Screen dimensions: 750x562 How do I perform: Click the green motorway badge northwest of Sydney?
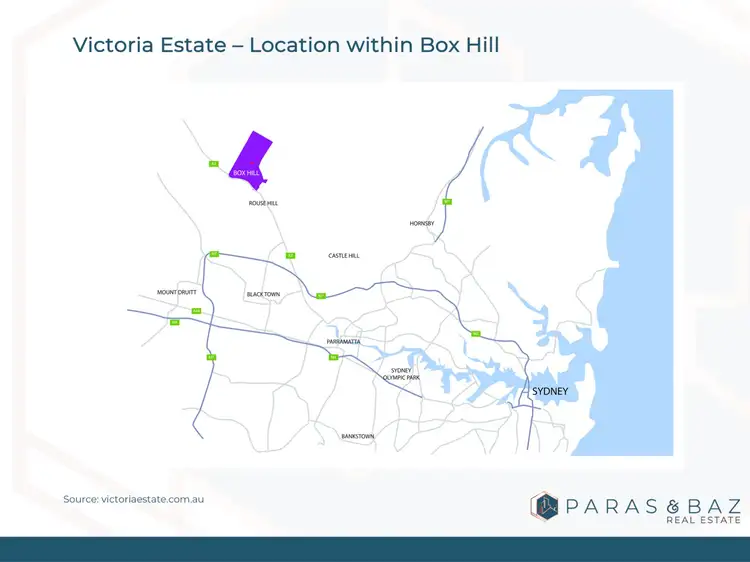[475, 335]
